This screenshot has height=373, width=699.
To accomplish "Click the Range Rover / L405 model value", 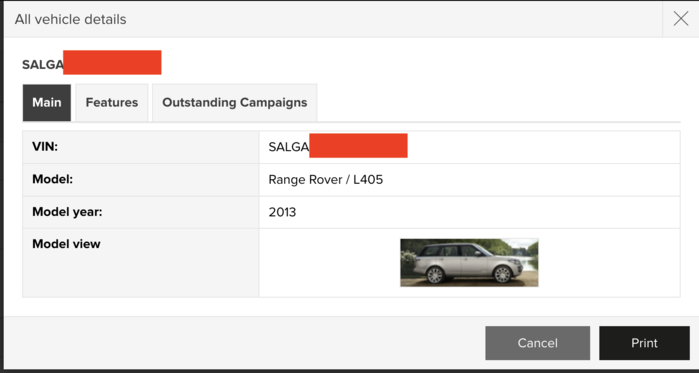I will point(325,180).
